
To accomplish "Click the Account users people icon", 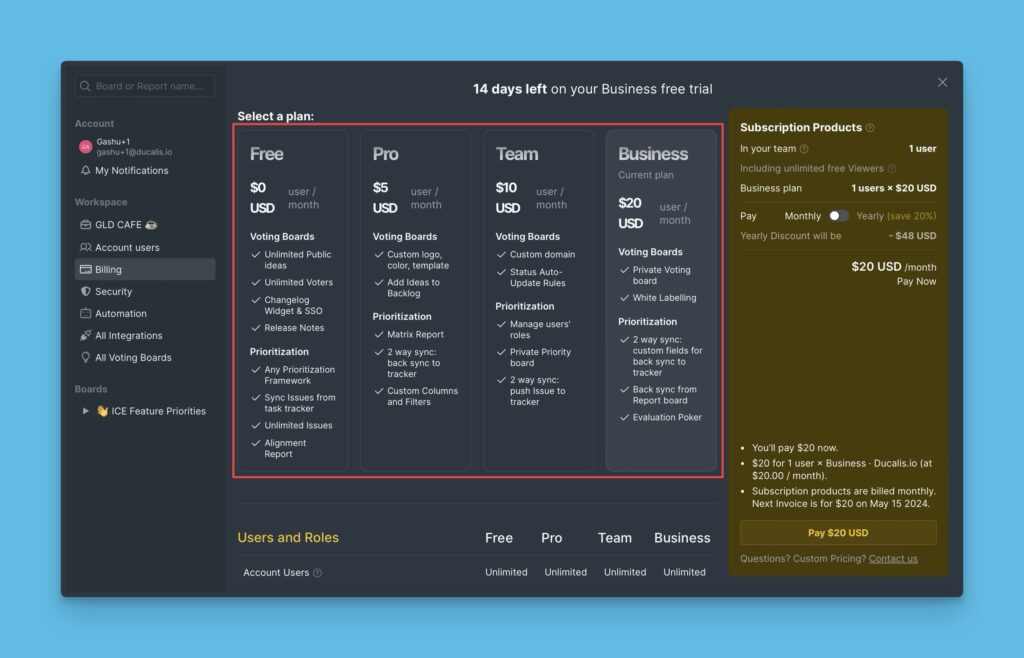I will coord(86,248).
